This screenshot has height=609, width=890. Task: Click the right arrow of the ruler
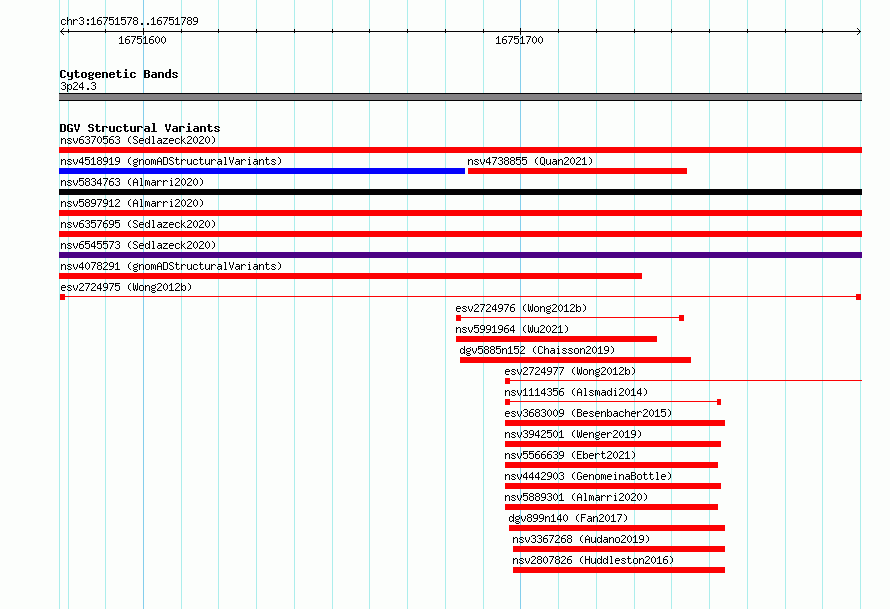[858, 31]
